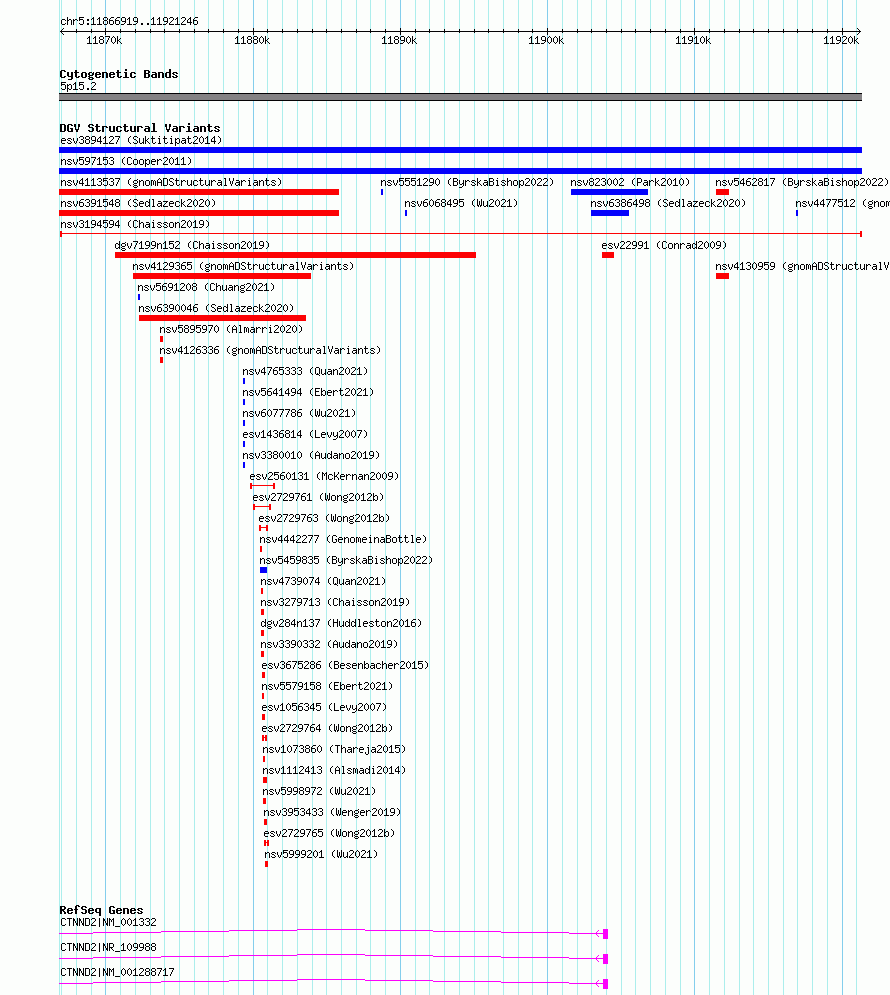The height and width of the screenshot is (995, 890).
Task: Click esv2729765 (Wong2012b) label
Action: [329, 833]
